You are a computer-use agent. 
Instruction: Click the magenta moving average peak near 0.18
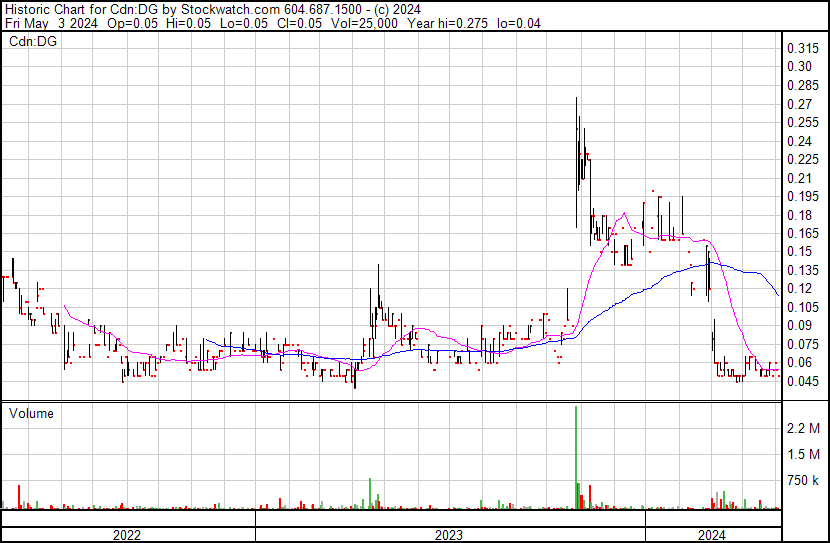point(625,213)
